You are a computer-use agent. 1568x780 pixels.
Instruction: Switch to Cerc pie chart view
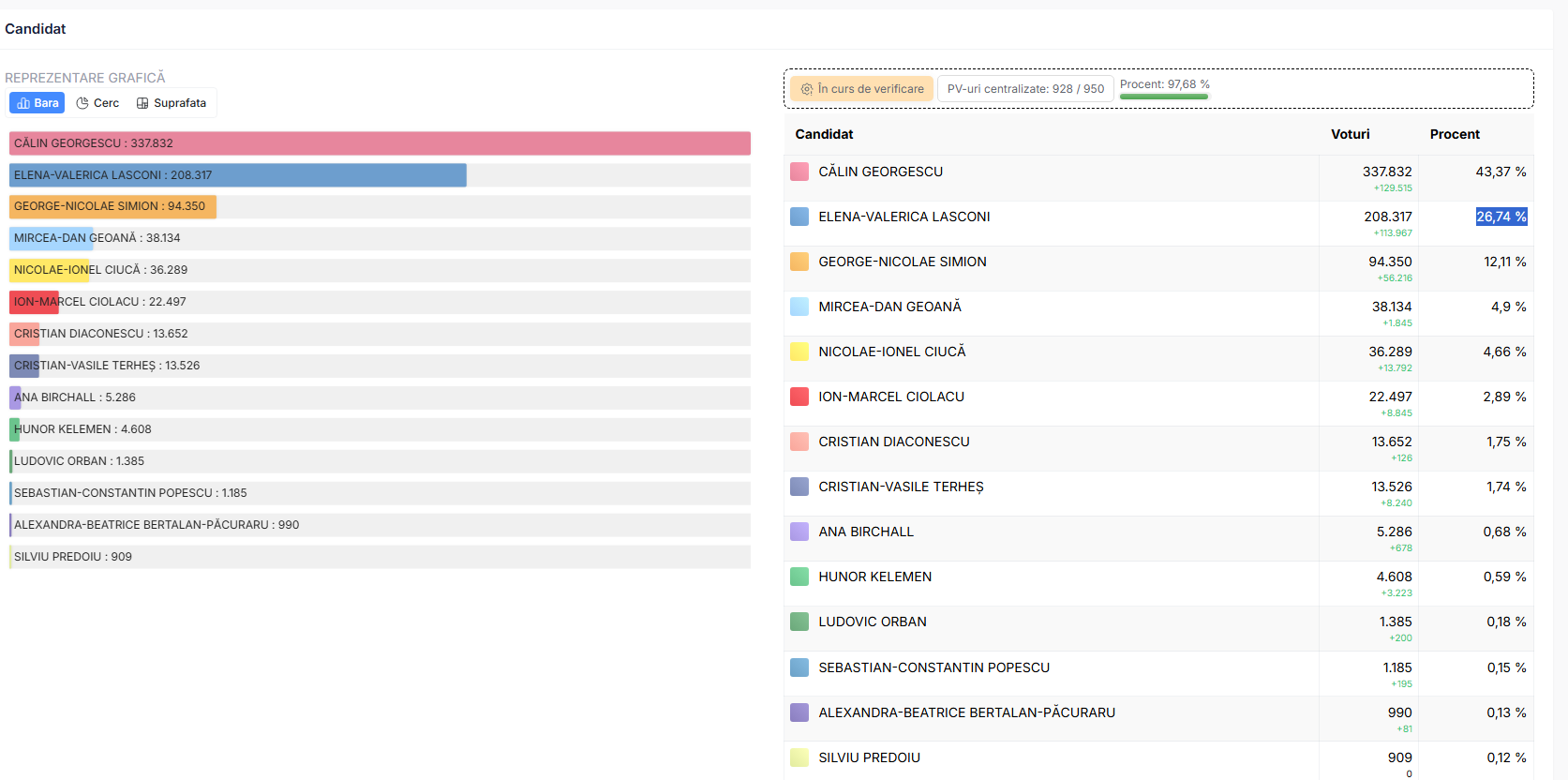coord(97,103)
